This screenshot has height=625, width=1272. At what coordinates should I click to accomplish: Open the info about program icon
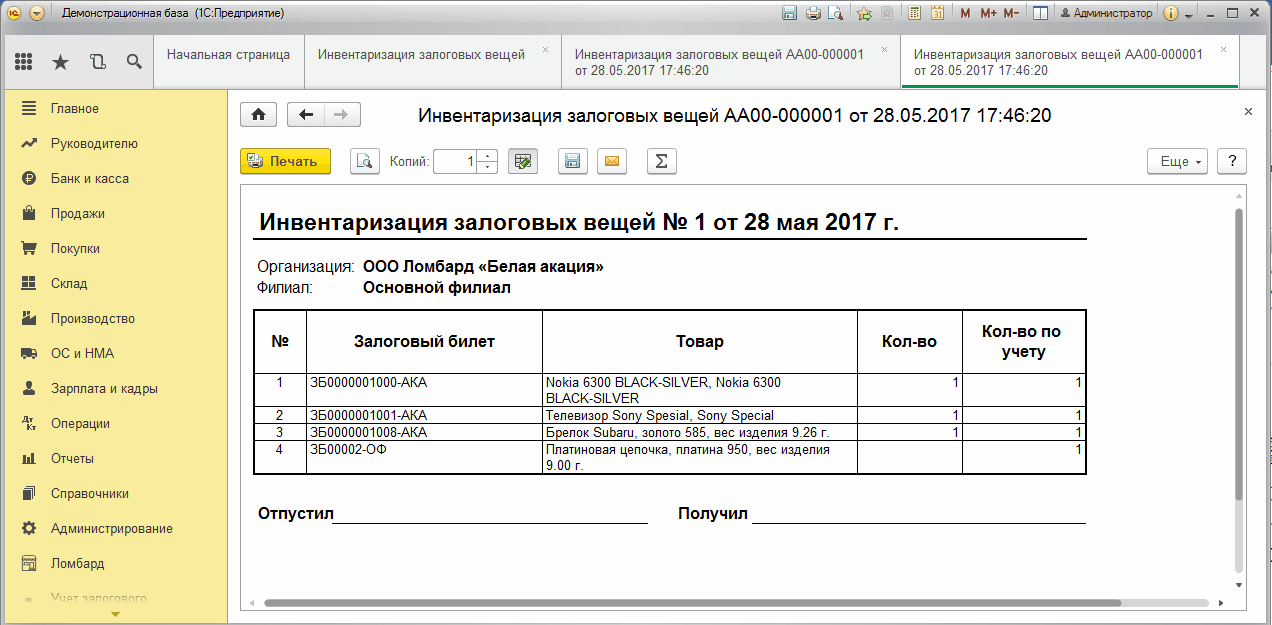(x=1172, y=14)
